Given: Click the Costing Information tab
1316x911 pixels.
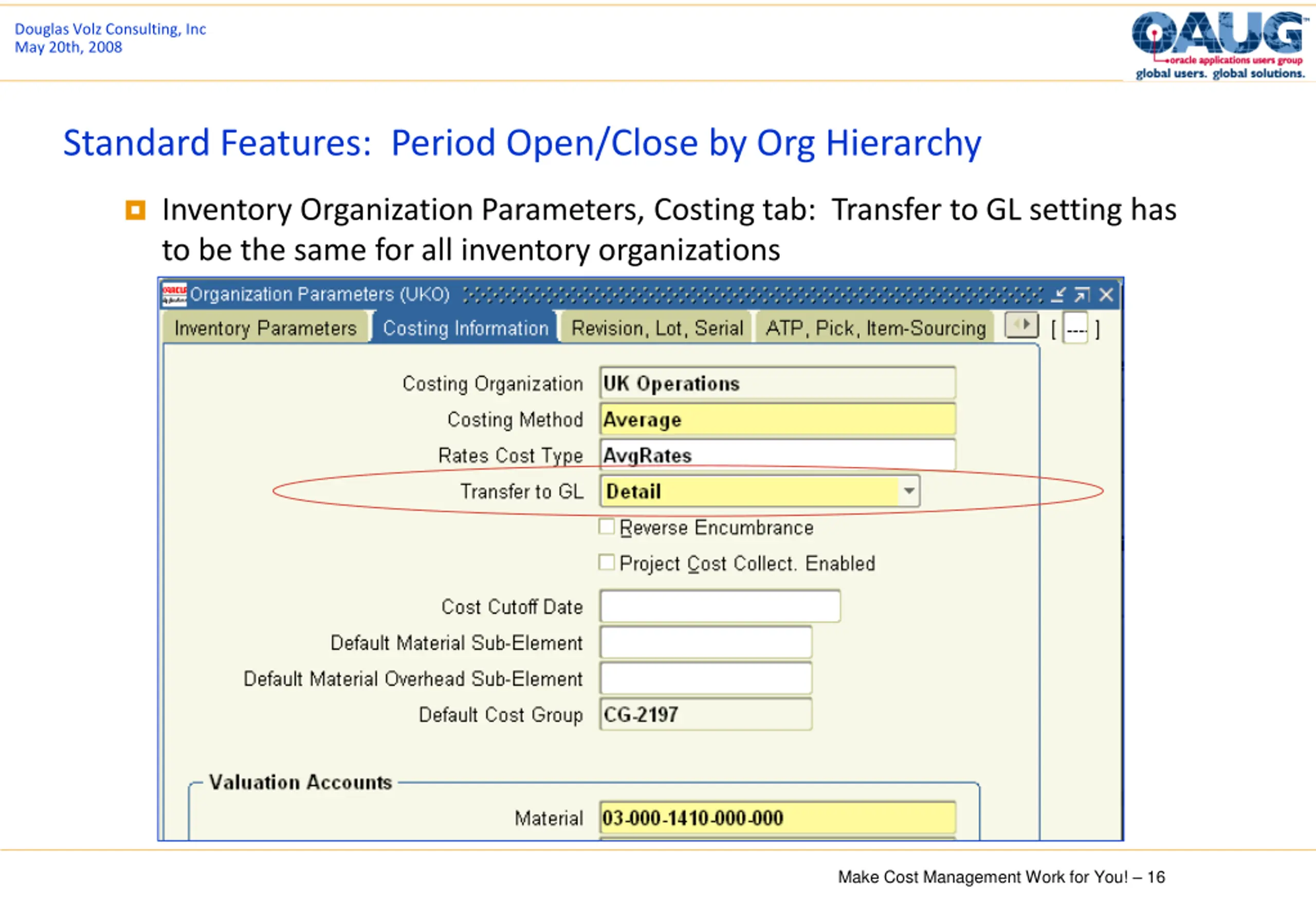Looking at the screenshot, I should click(x=466, y=328).
